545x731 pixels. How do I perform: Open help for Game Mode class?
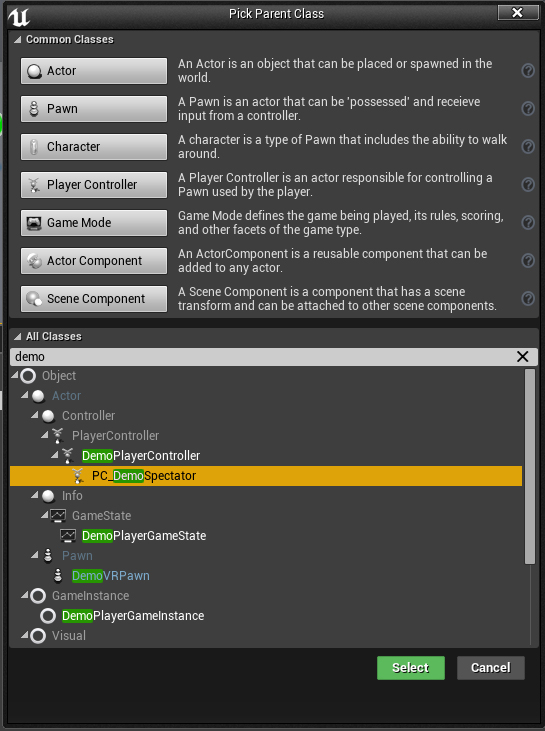[x=528, y=223]
